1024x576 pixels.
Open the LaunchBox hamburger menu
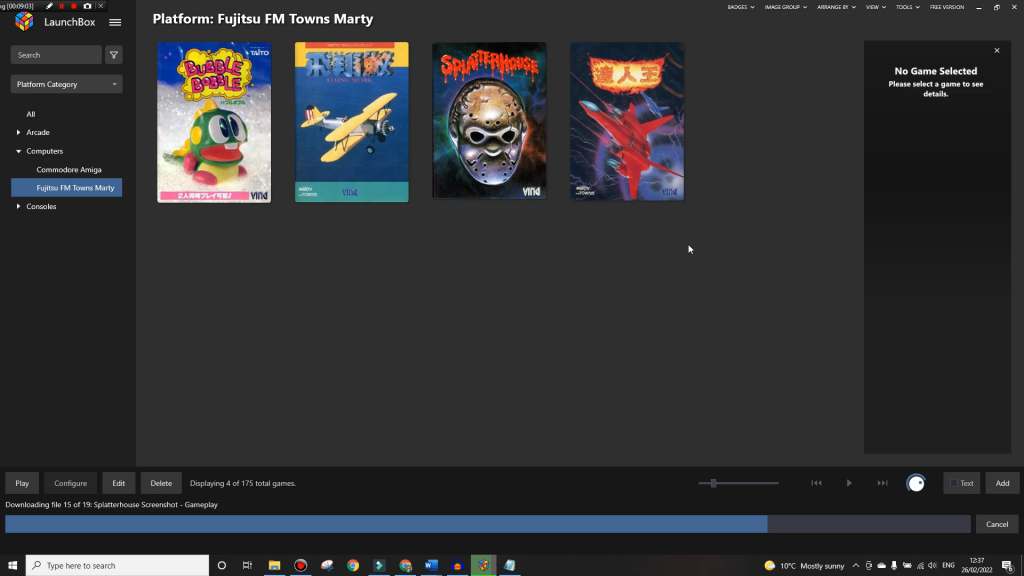115,22
